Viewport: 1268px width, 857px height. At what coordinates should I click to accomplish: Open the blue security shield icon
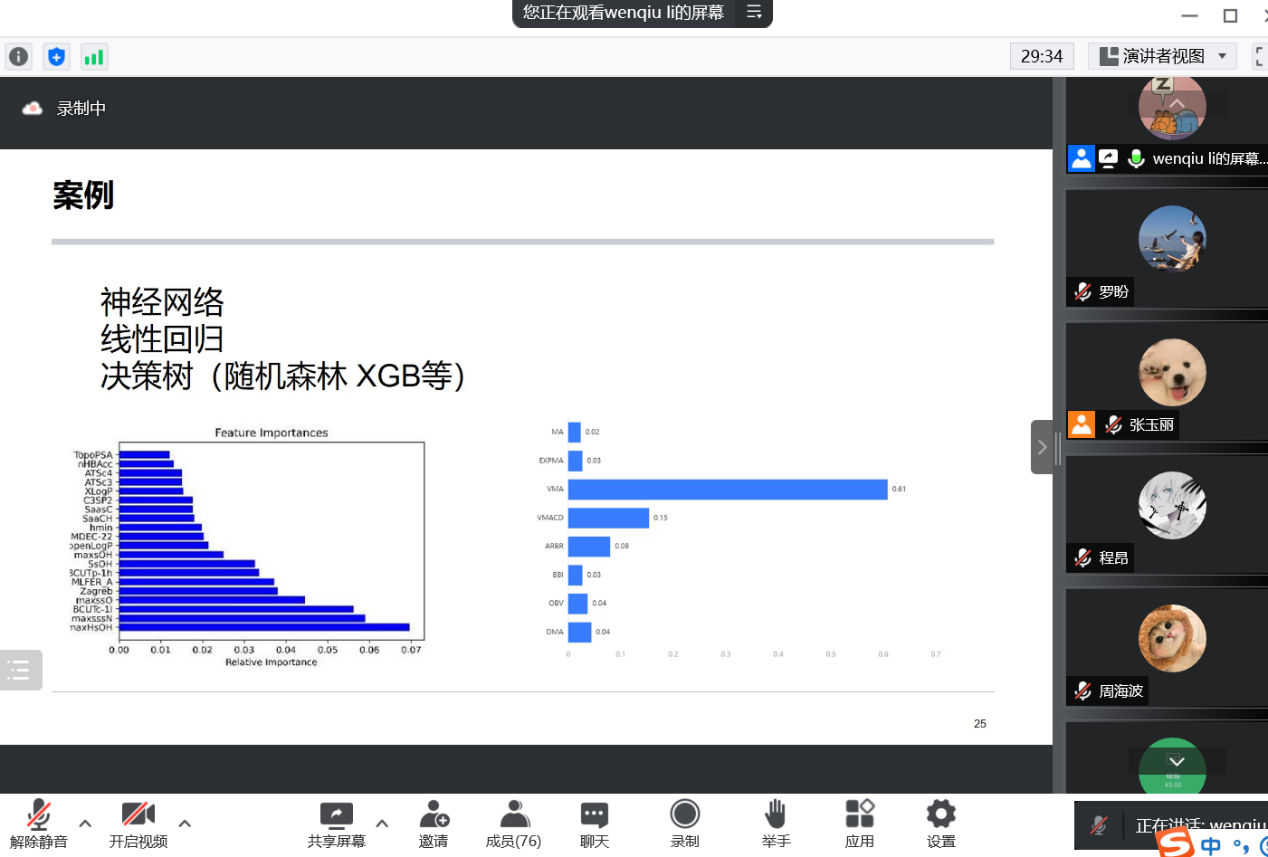click(x=56, y=57)
